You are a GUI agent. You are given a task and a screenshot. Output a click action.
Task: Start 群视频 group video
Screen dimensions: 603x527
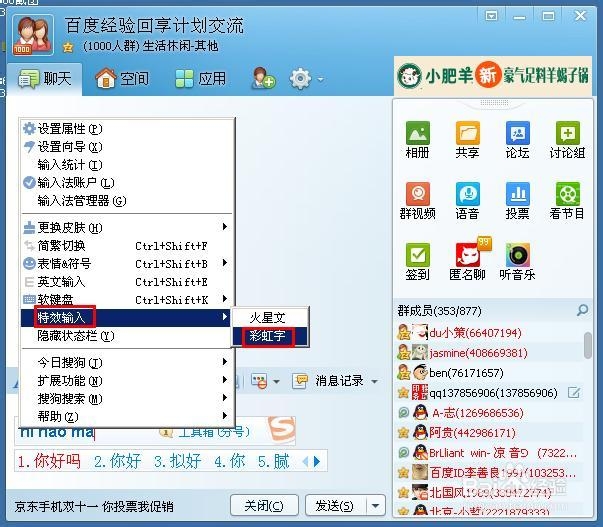417,201
